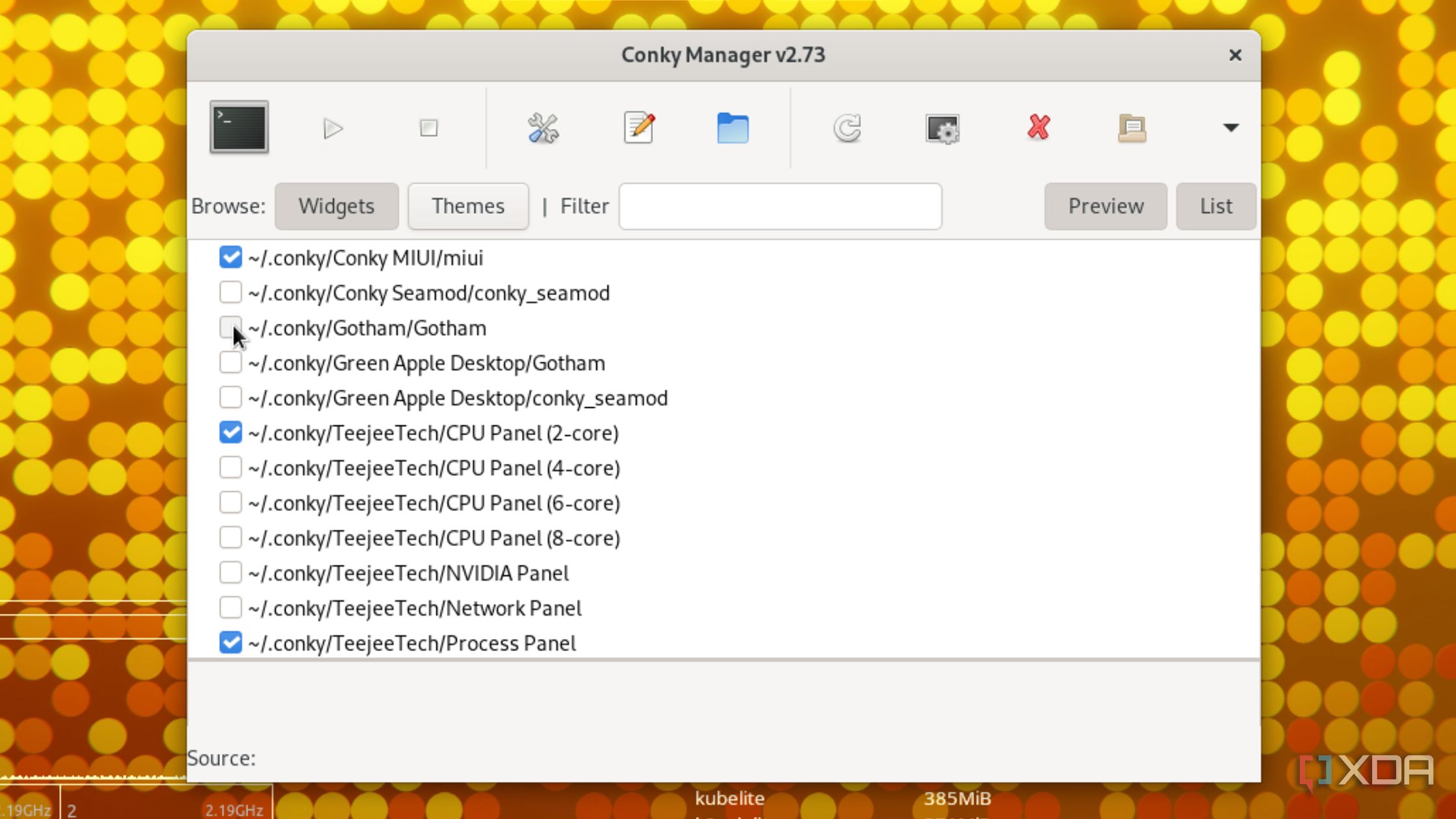1456x819 pixels.
Task: Select row text ~/.conky/Gotham/Gotham
Action: [x=367, y=328]
